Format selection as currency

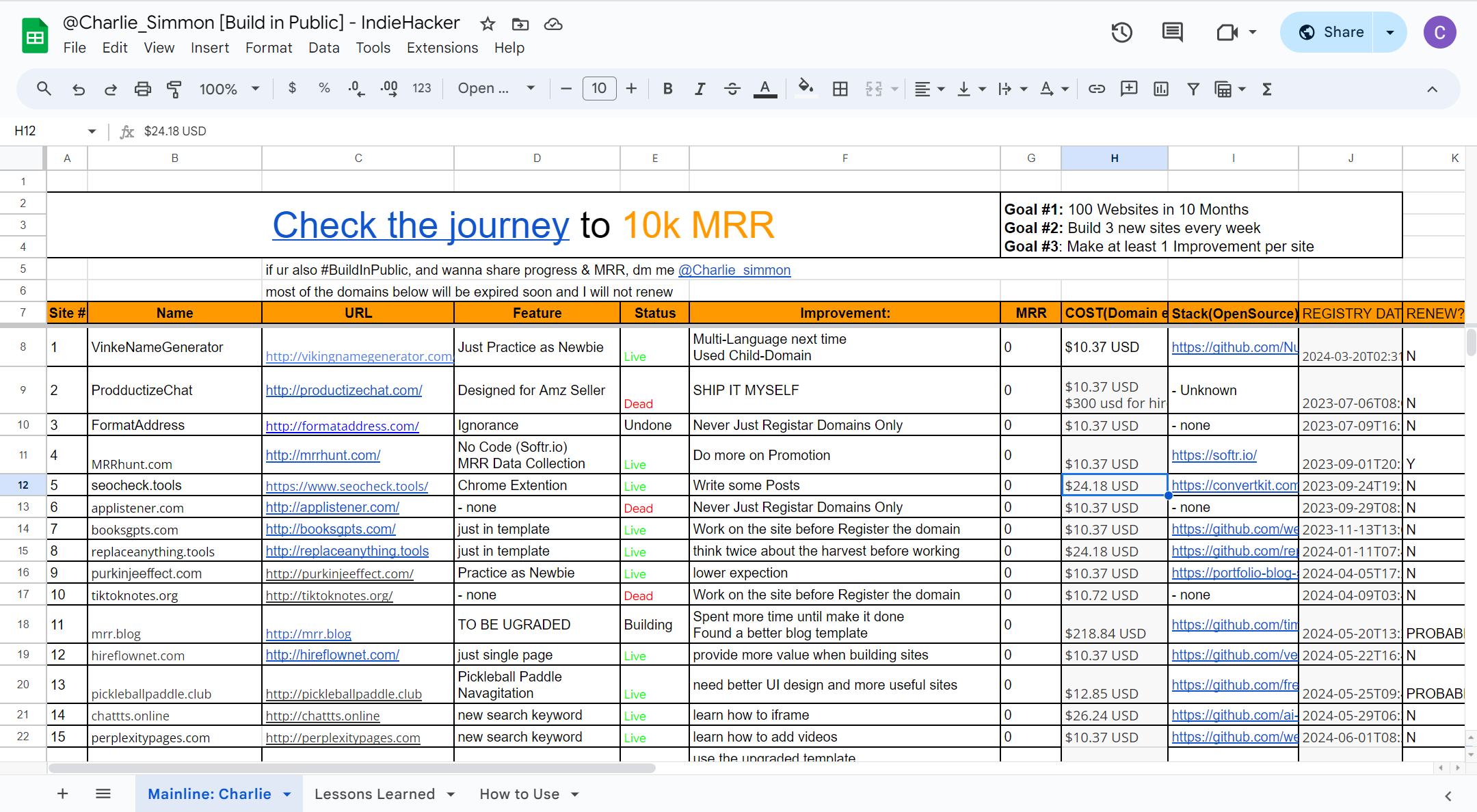click(x=292, y=88)
